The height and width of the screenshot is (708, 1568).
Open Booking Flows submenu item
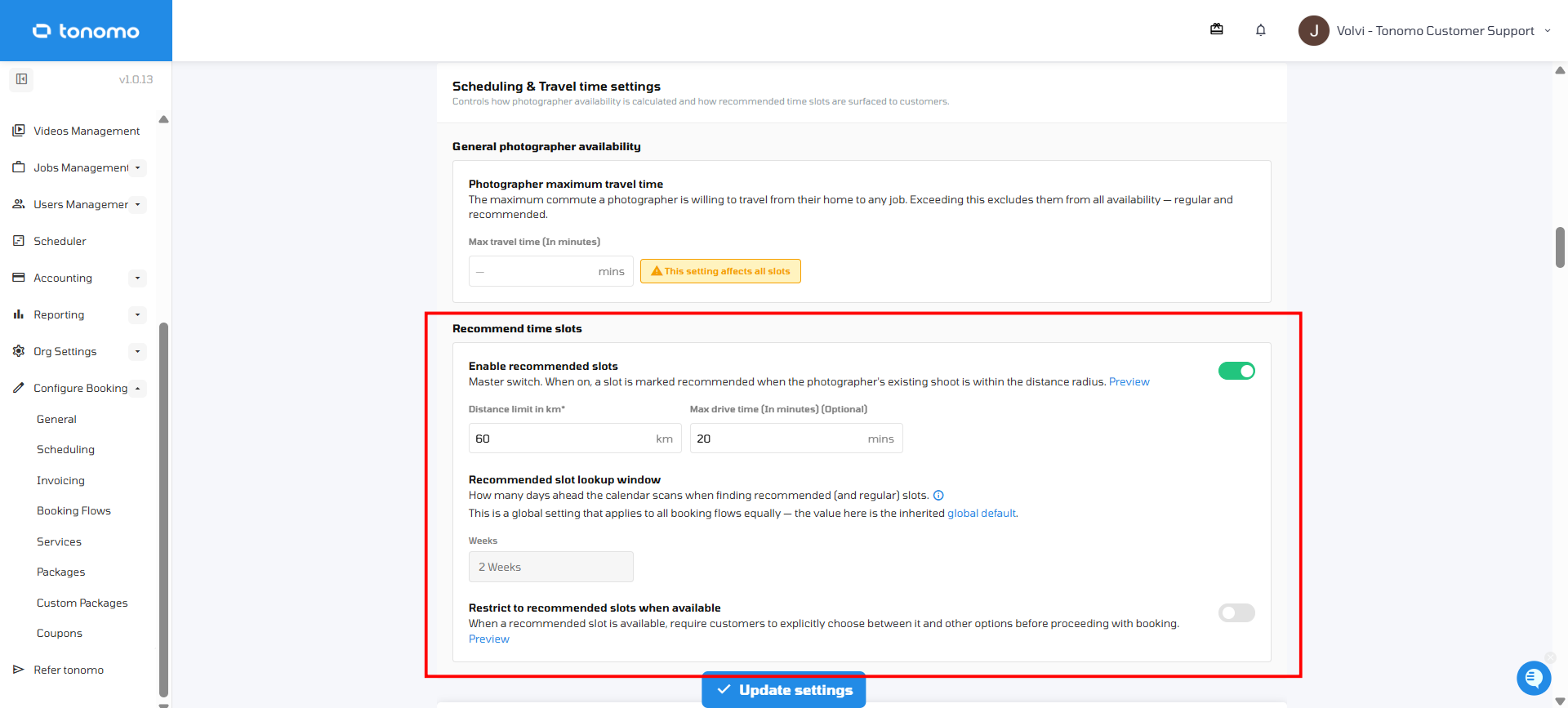tap(73, 510)
